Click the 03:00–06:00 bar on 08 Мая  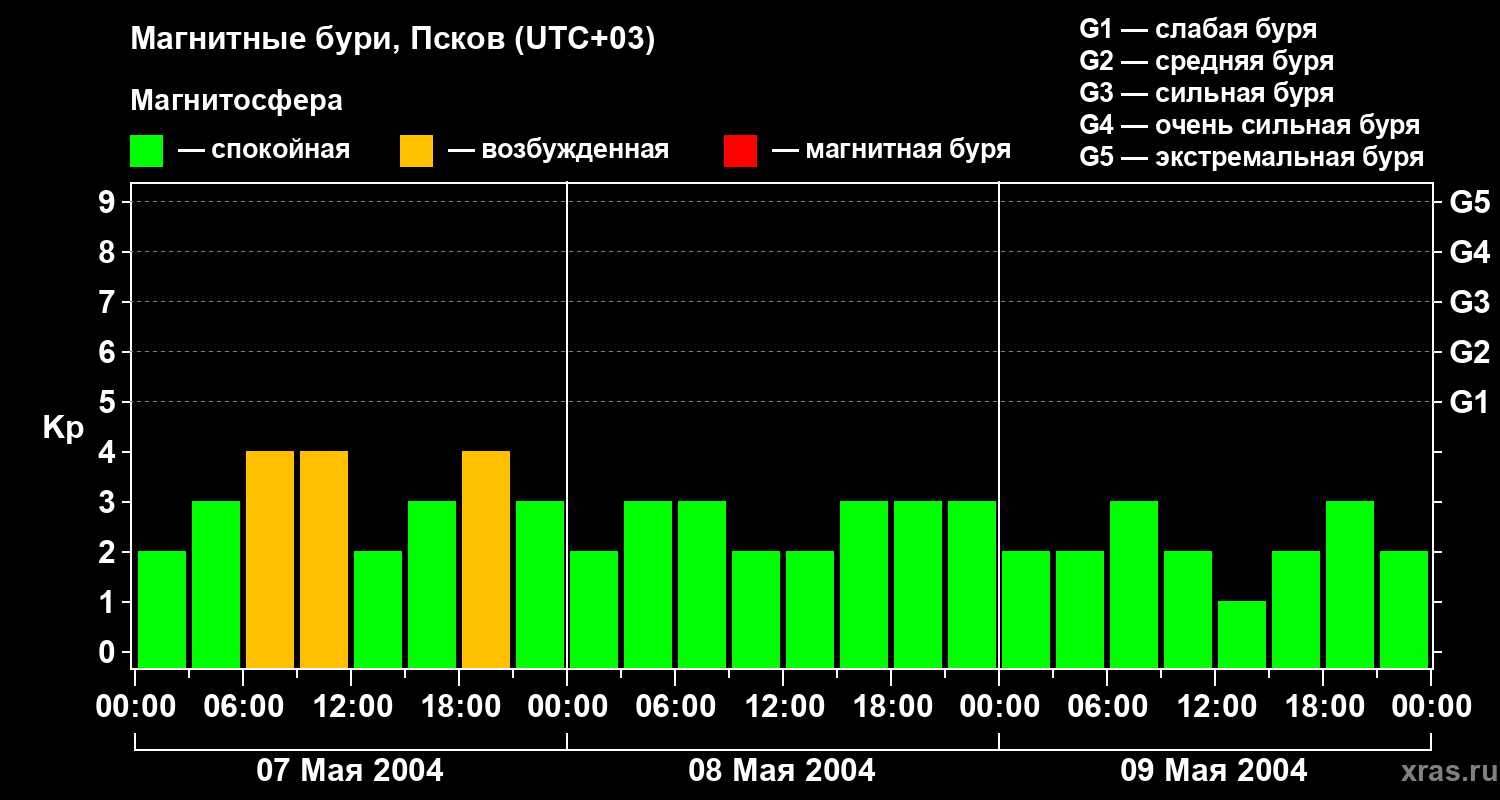tap(648, 584)
